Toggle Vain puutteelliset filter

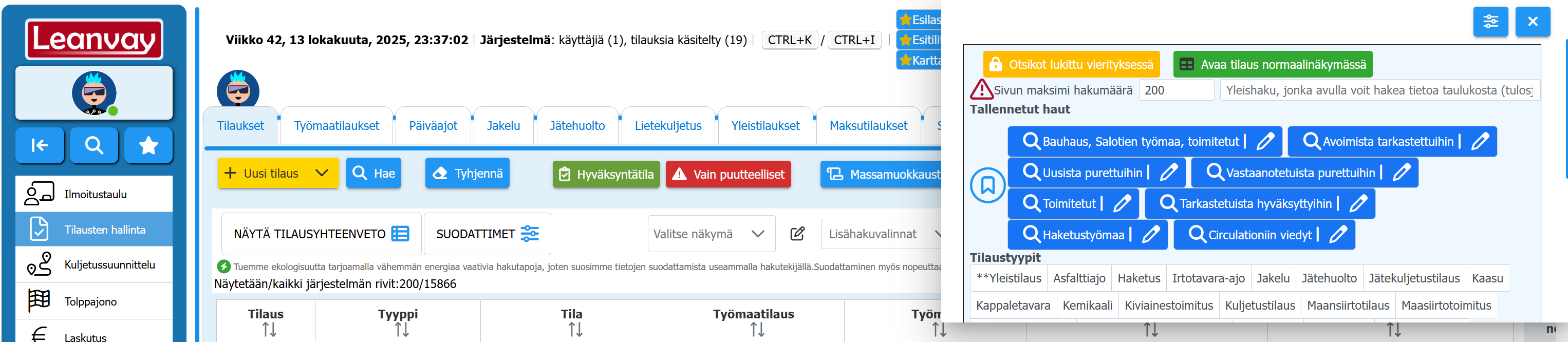728,175
